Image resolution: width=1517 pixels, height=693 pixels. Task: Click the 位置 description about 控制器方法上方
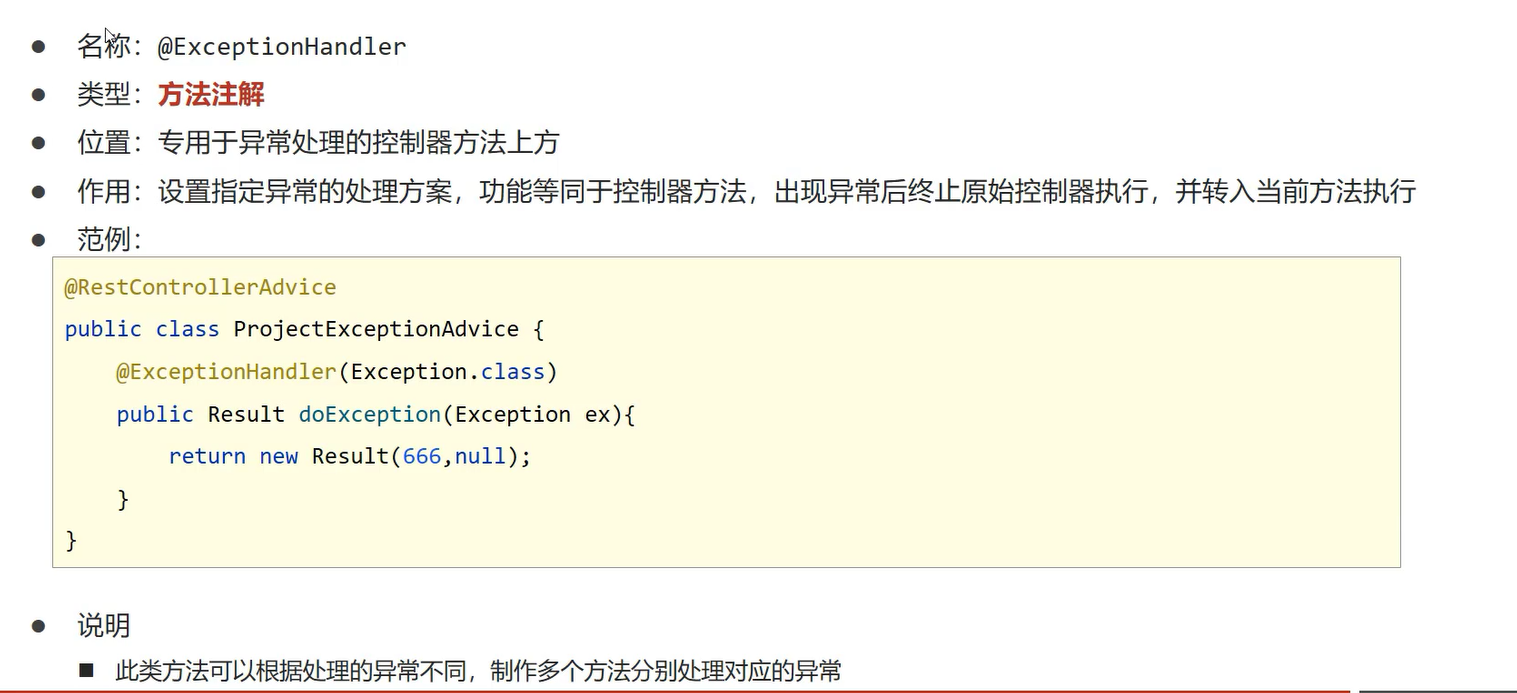click(x=358, y=143)
